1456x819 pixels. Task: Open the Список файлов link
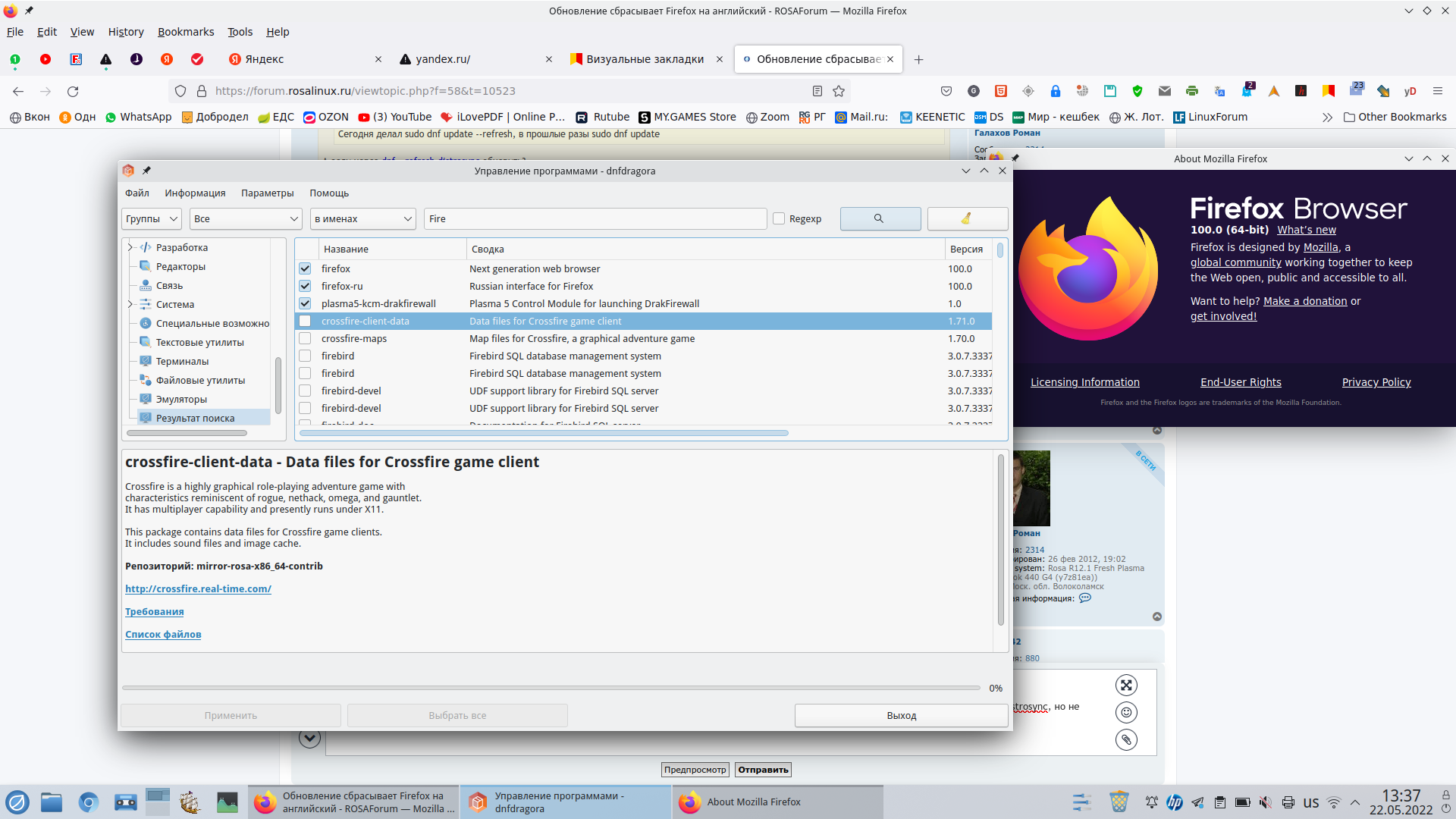coord(163,634)
